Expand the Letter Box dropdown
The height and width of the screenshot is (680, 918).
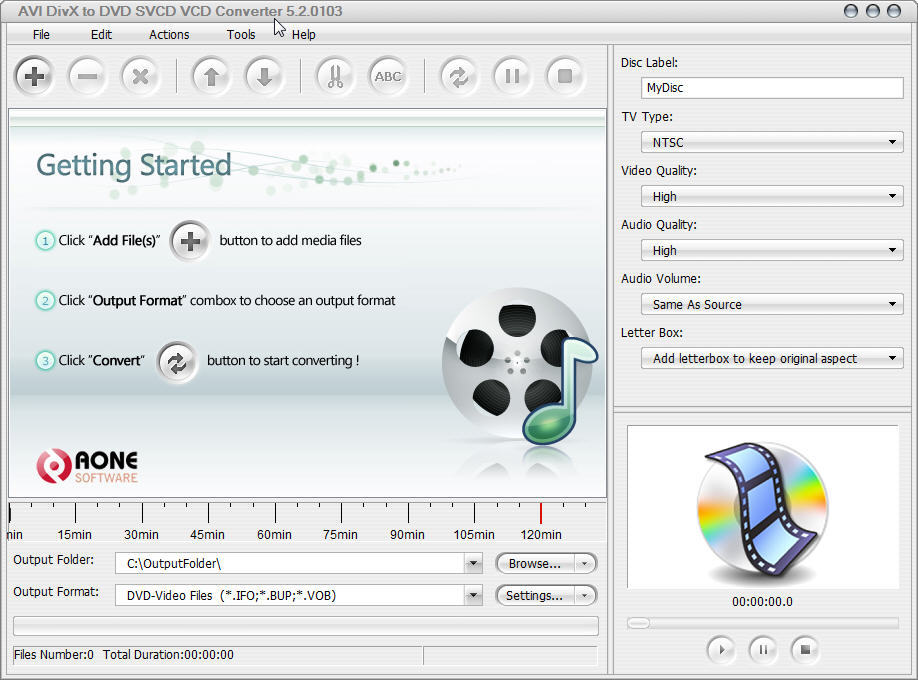coord(772,358)
